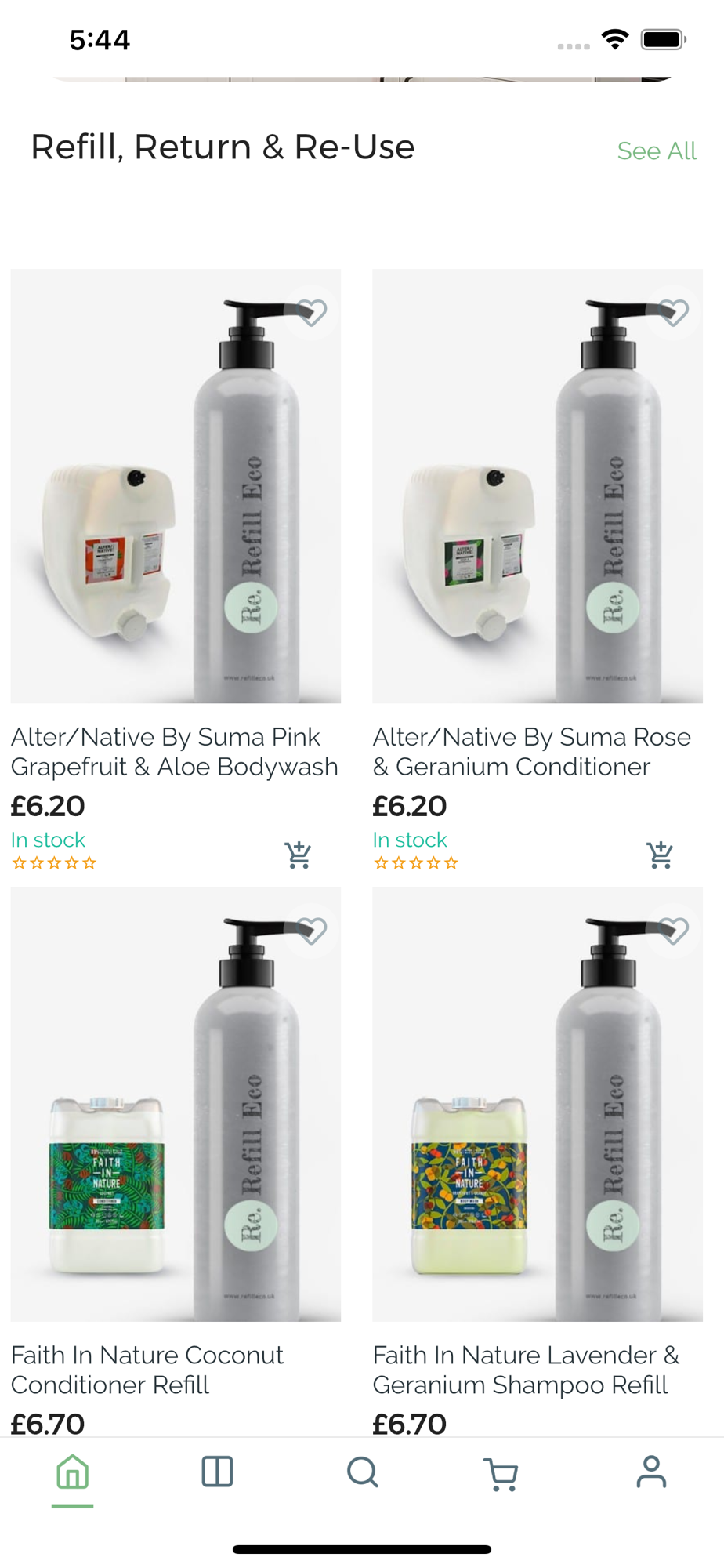Toggle heart on Rose & Geranium Conditioner
This screenshot has width=724, height=1568.
674,313
